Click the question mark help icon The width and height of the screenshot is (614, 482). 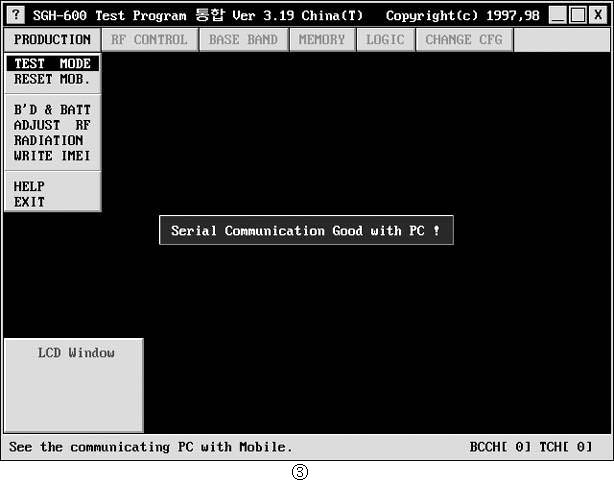click(16, 16)
